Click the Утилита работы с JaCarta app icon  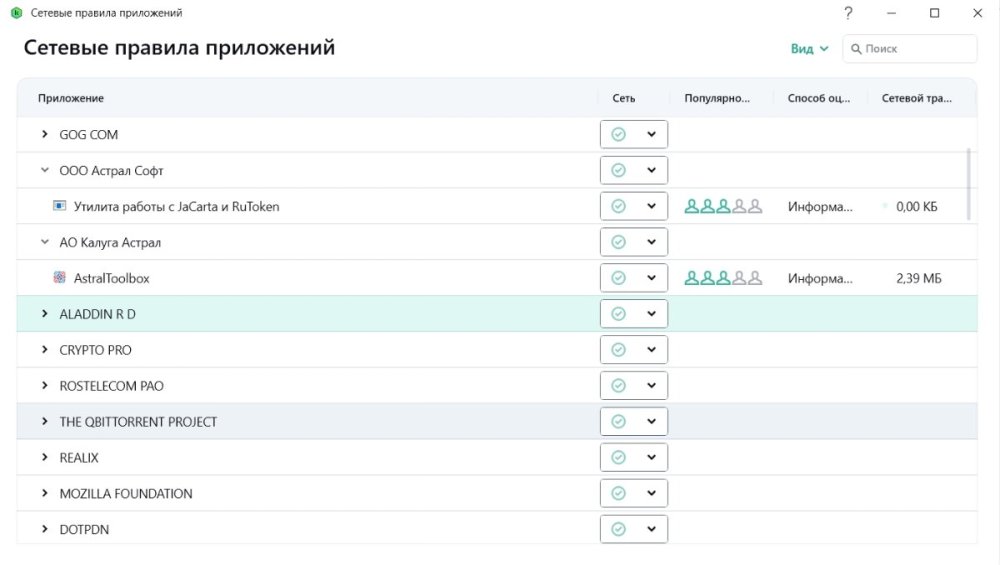tap(59, 206)
